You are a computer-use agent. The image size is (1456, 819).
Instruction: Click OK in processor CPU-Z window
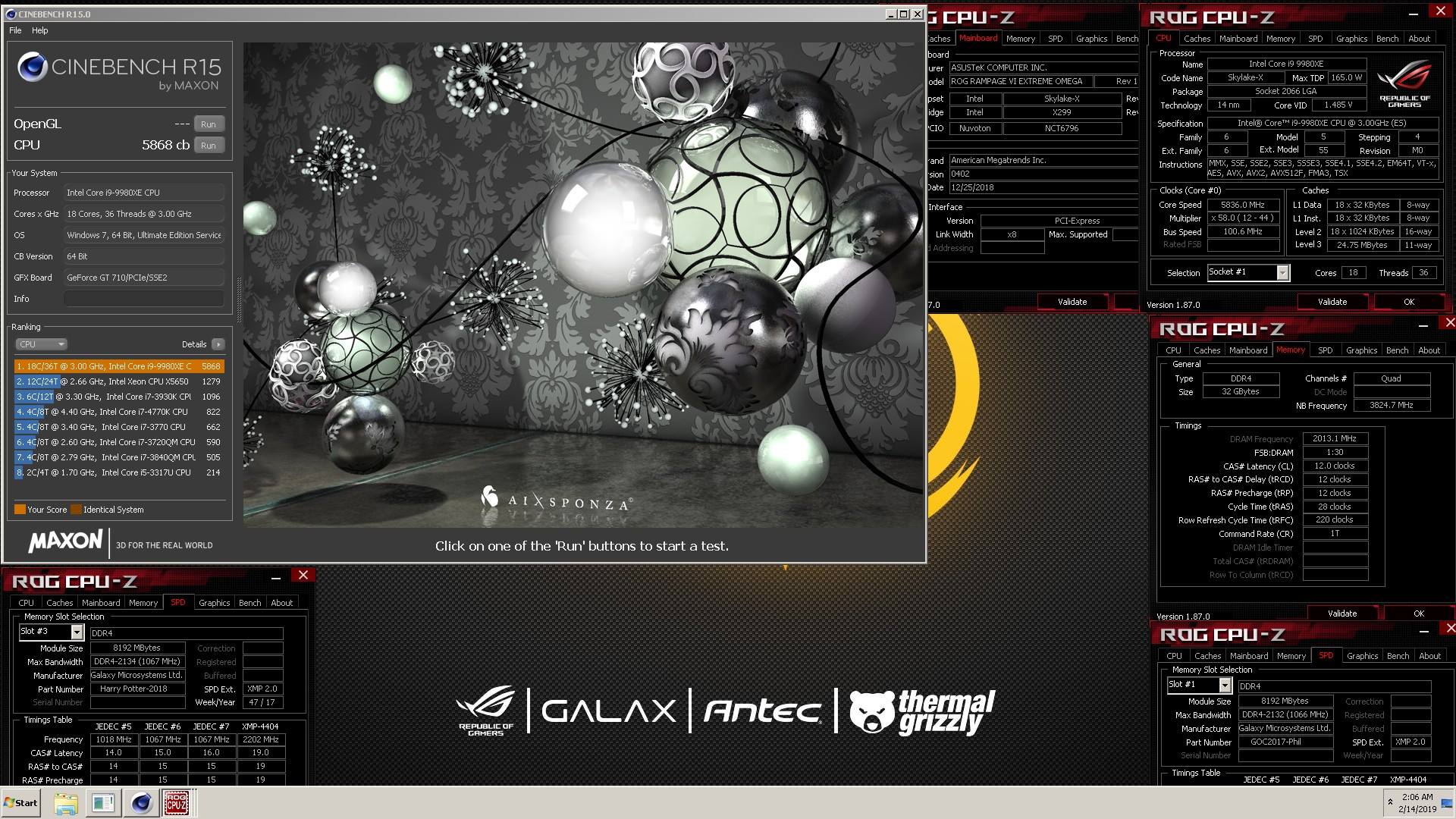click(x=1409, y=302)
